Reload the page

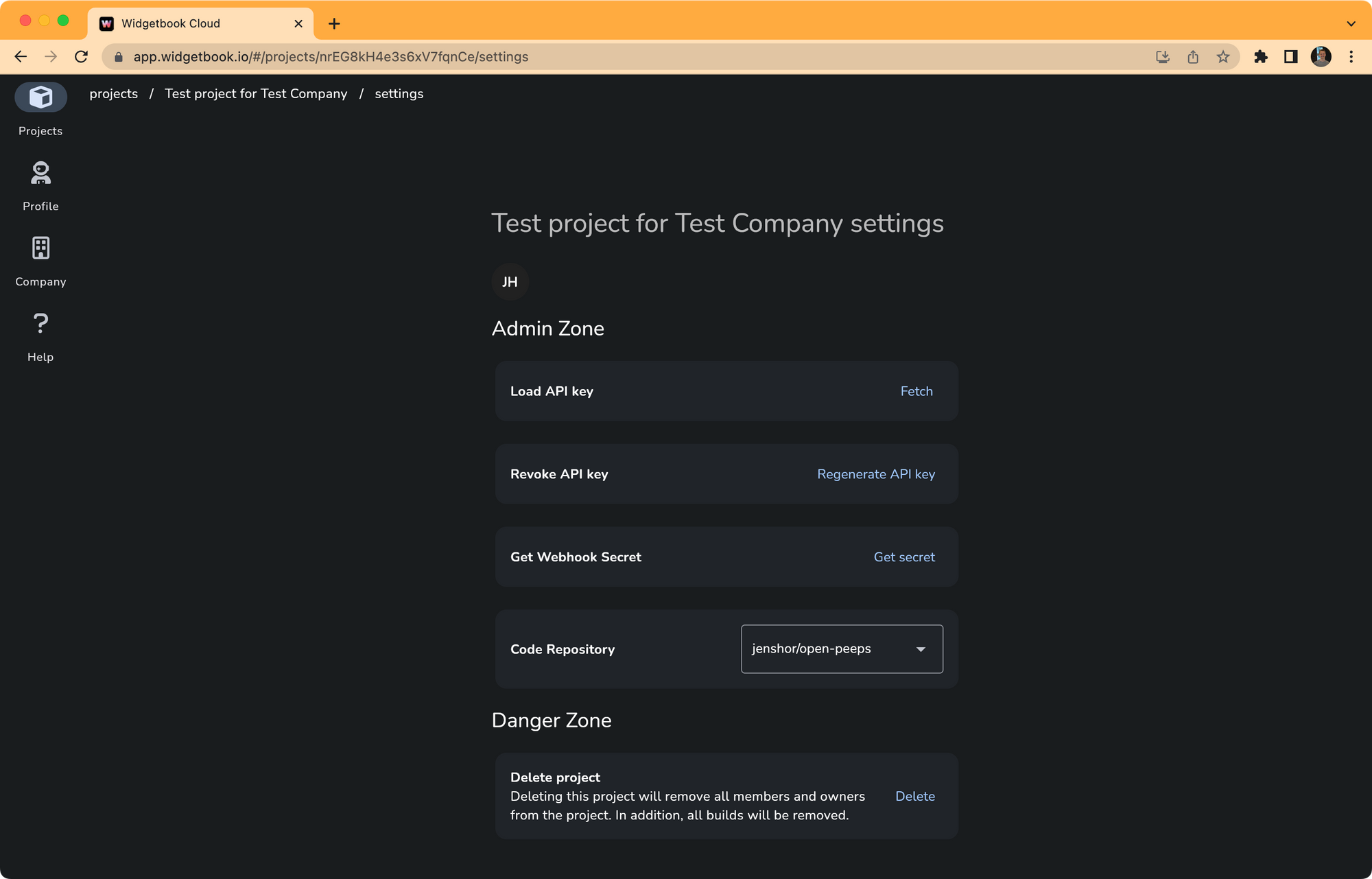pos(82,57)
